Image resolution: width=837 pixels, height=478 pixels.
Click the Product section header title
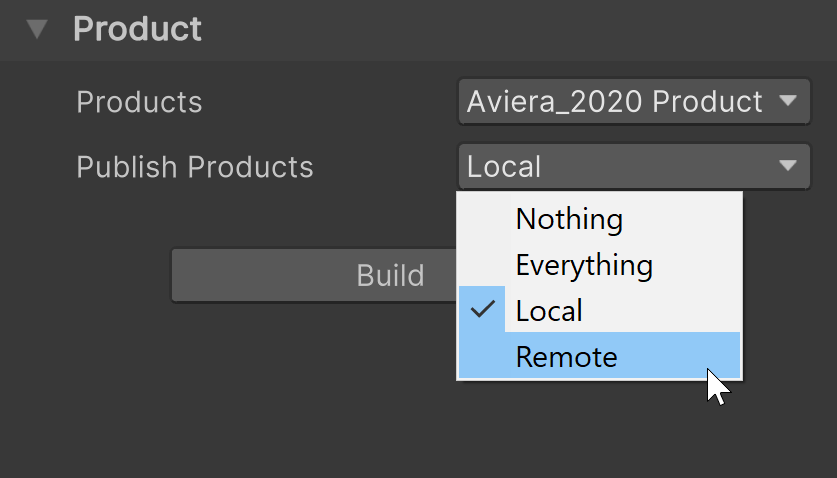coord(137,29)
